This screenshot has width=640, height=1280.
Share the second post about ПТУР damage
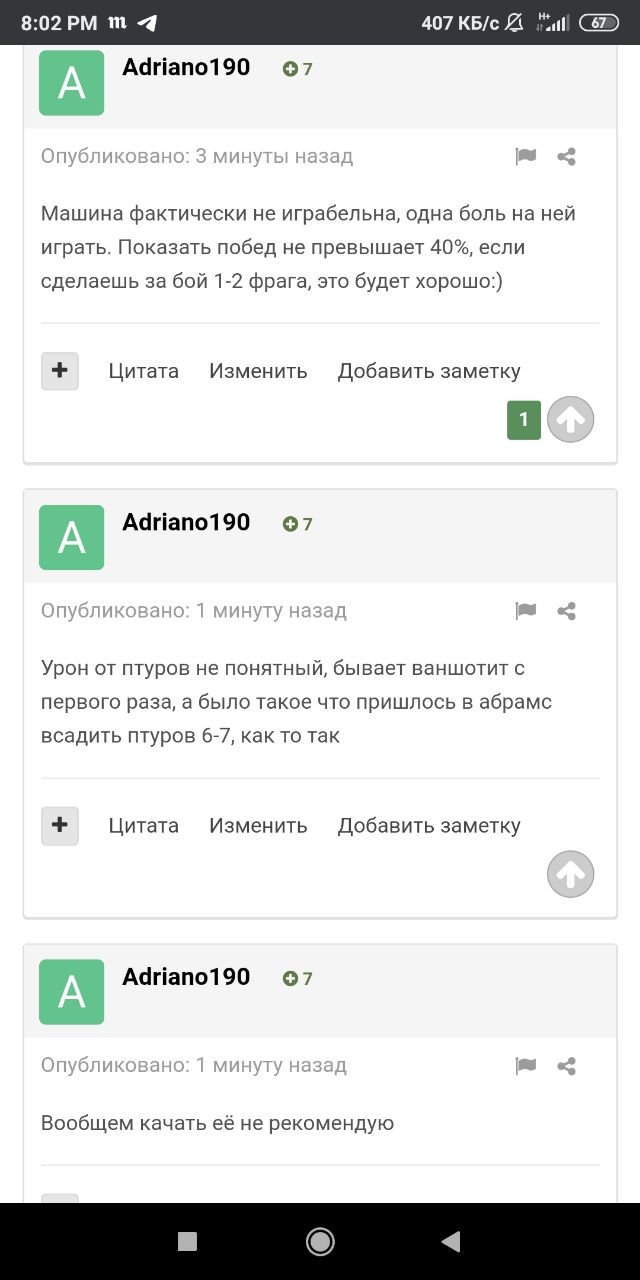coord(566,611)
